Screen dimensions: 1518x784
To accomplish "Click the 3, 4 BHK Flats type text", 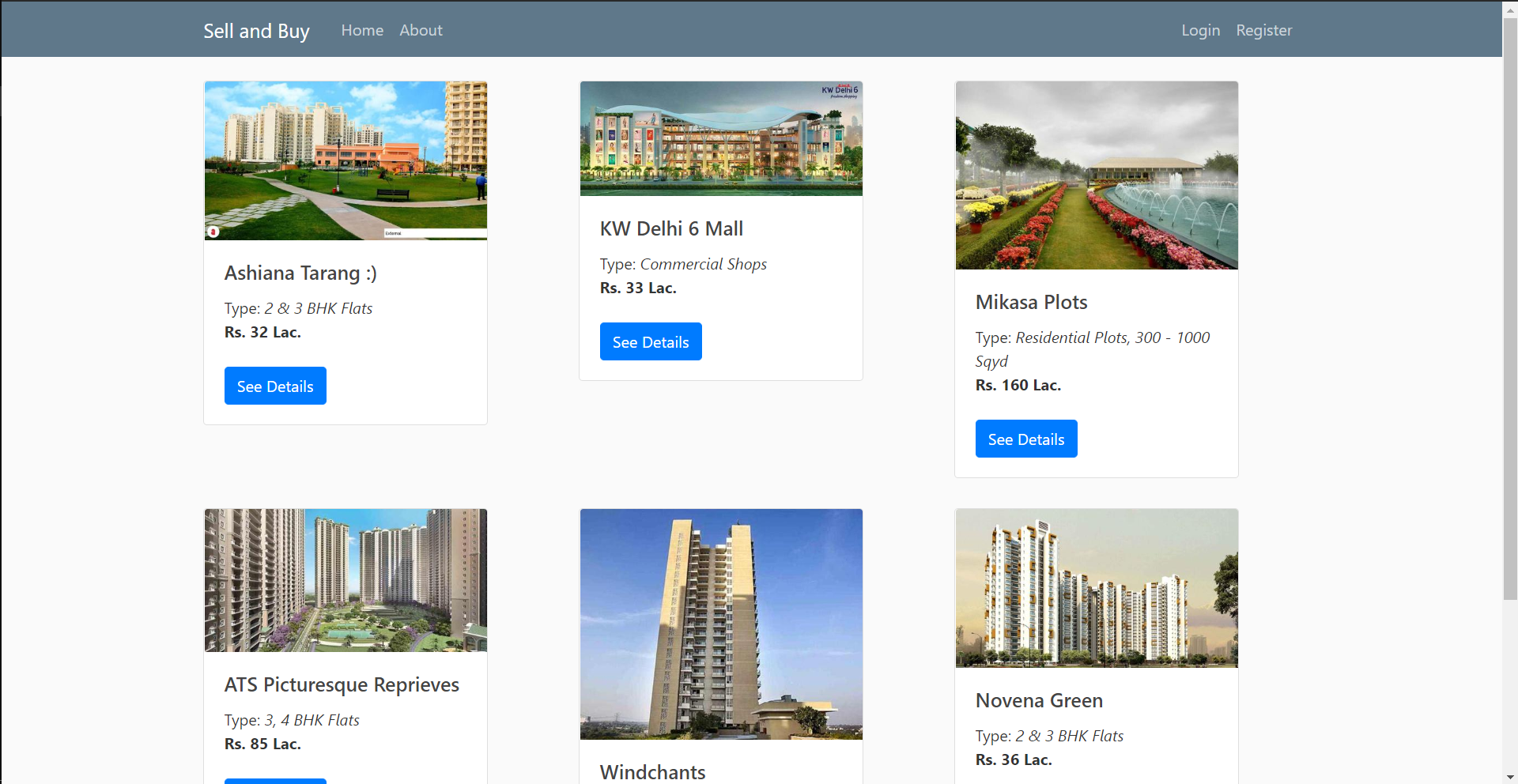I will [312, 720].
